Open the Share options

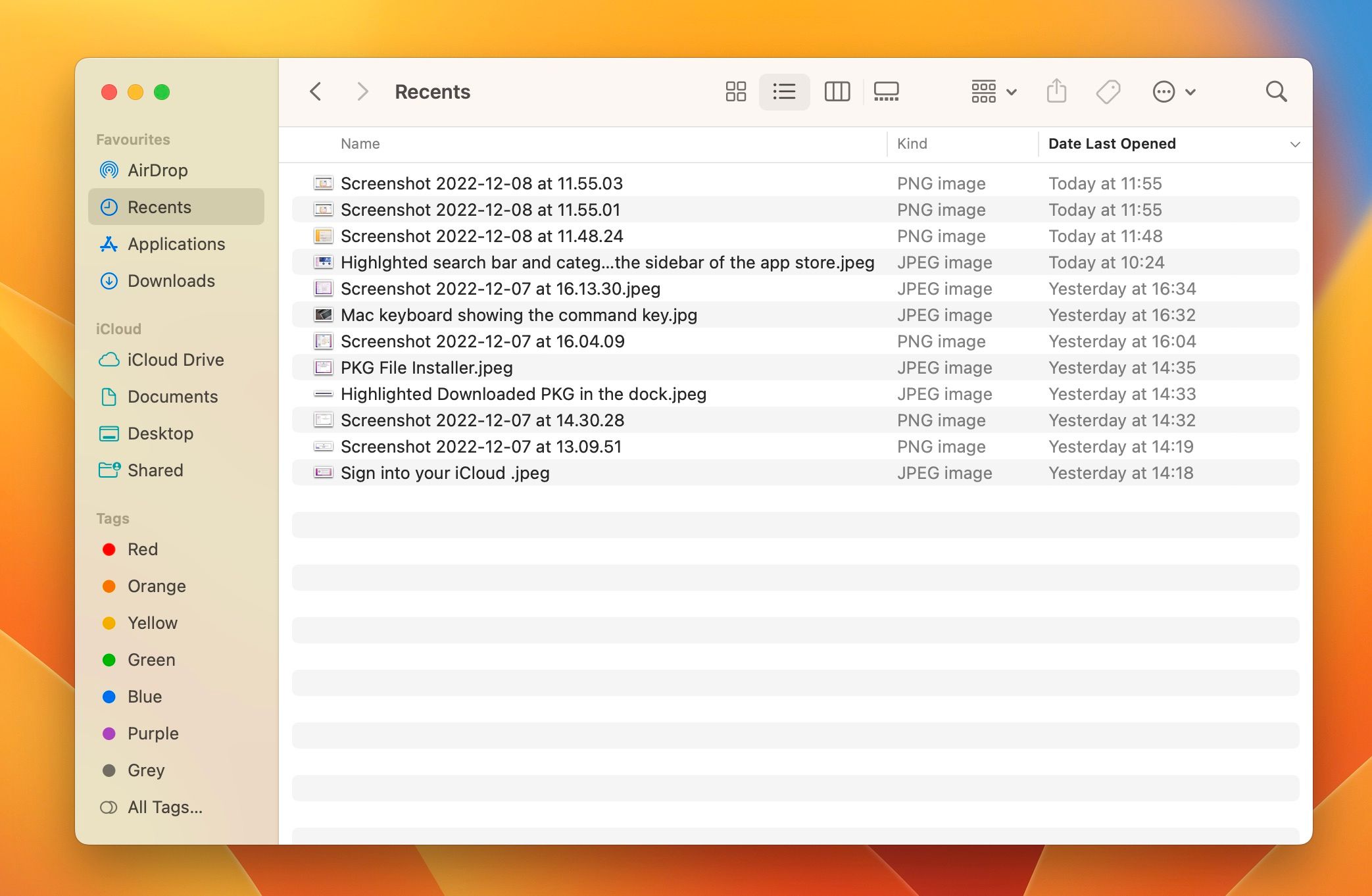1056,91
